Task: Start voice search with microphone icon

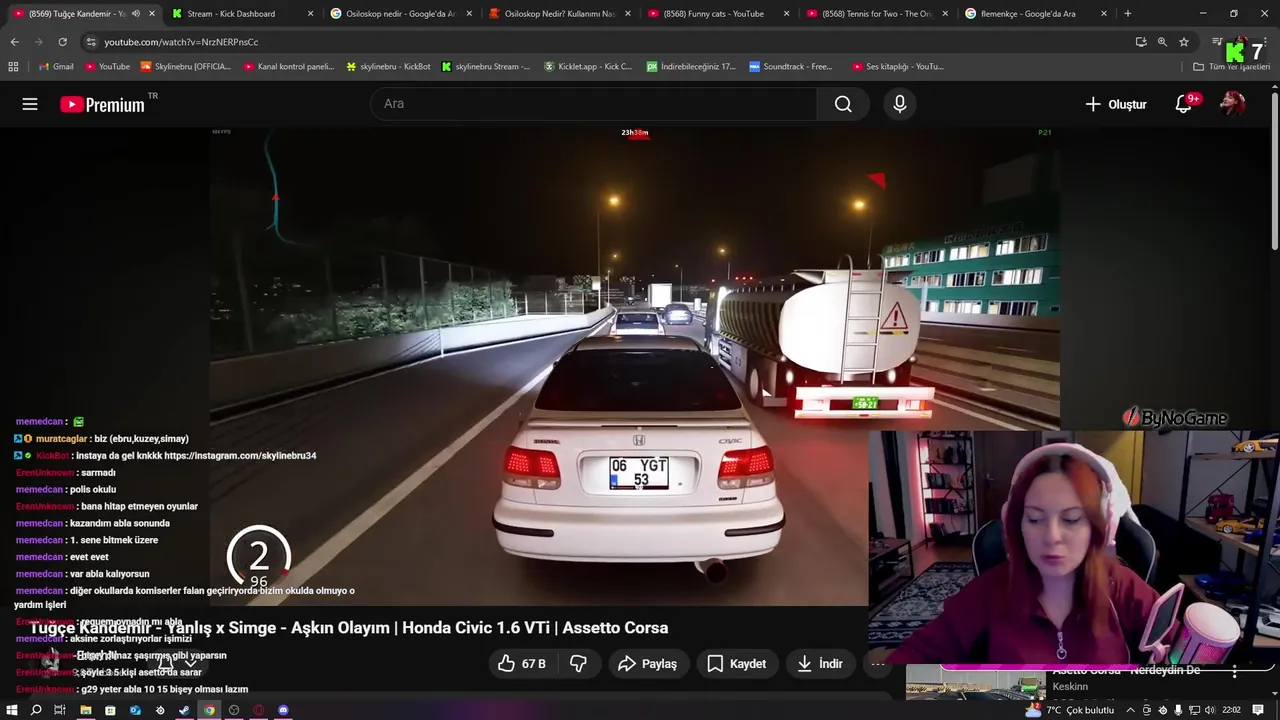Action: (900, 104)
